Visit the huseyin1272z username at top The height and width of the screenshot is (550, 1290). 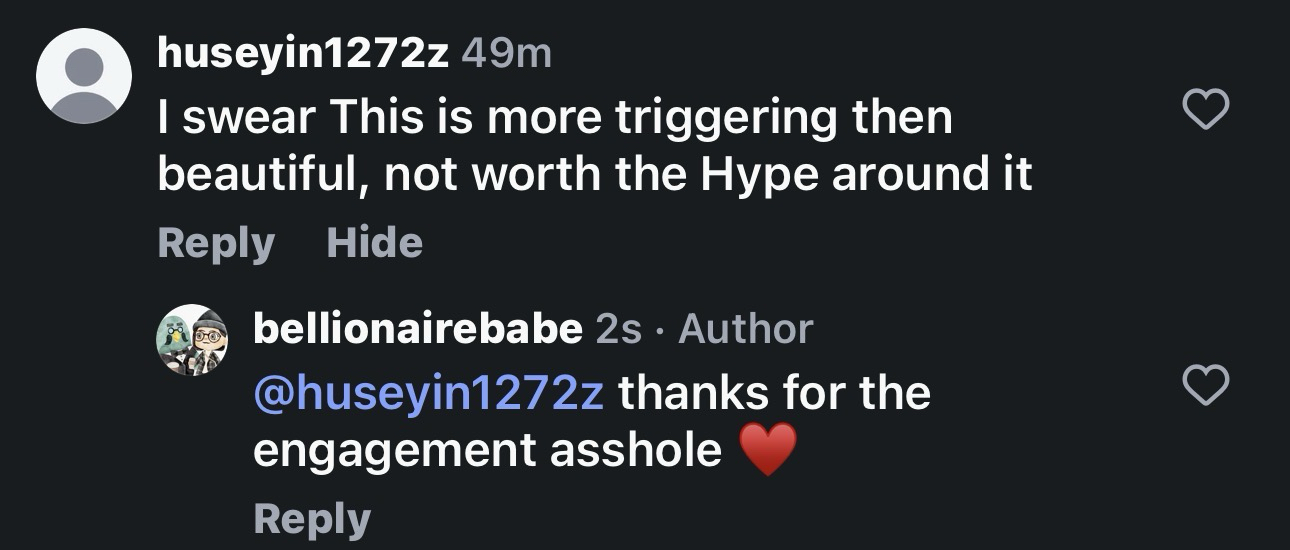[x=303, y=54]
